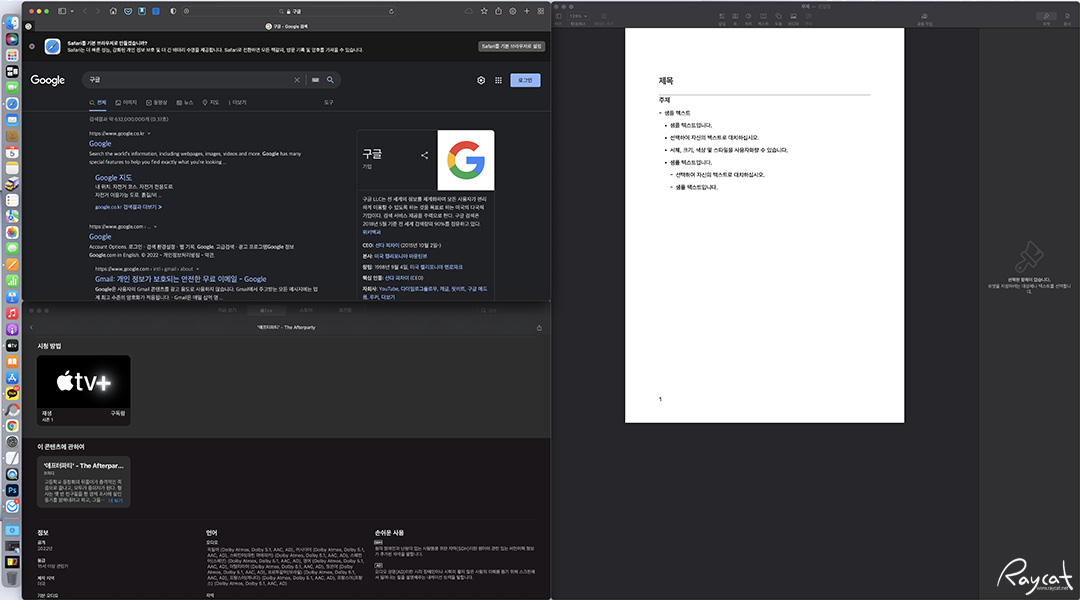Image resolution: width=1080 pixels, height=600 pixels.
Task: Open the Google 지도 result link
Action: click(113, 178)
